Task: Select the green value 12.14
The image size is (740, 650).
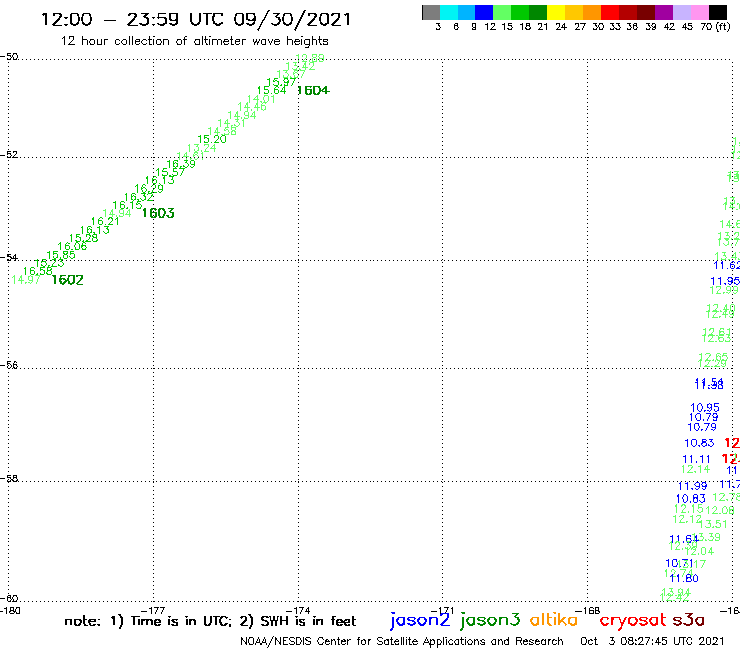Action: pyautogui.click(x=695, y=469)
